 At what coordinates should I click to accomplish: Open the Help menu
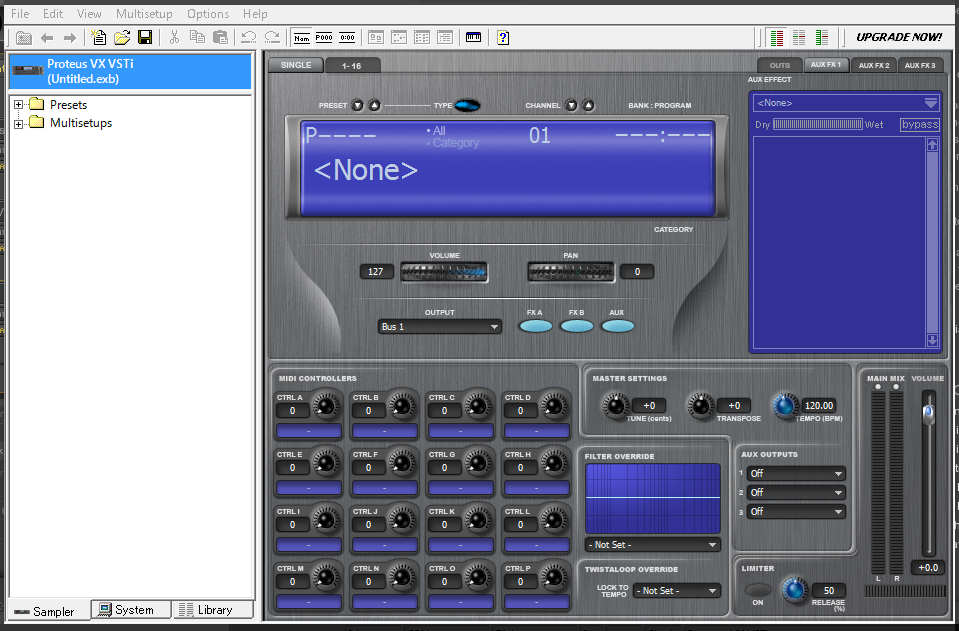(x=255, y=13)
